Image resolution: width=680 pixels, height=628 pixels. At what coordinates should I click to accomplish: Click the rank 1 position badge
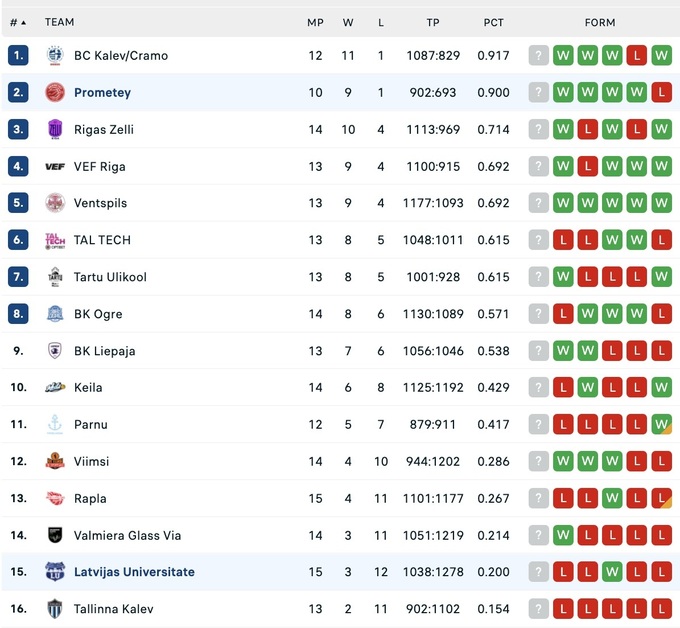(18, 56)
